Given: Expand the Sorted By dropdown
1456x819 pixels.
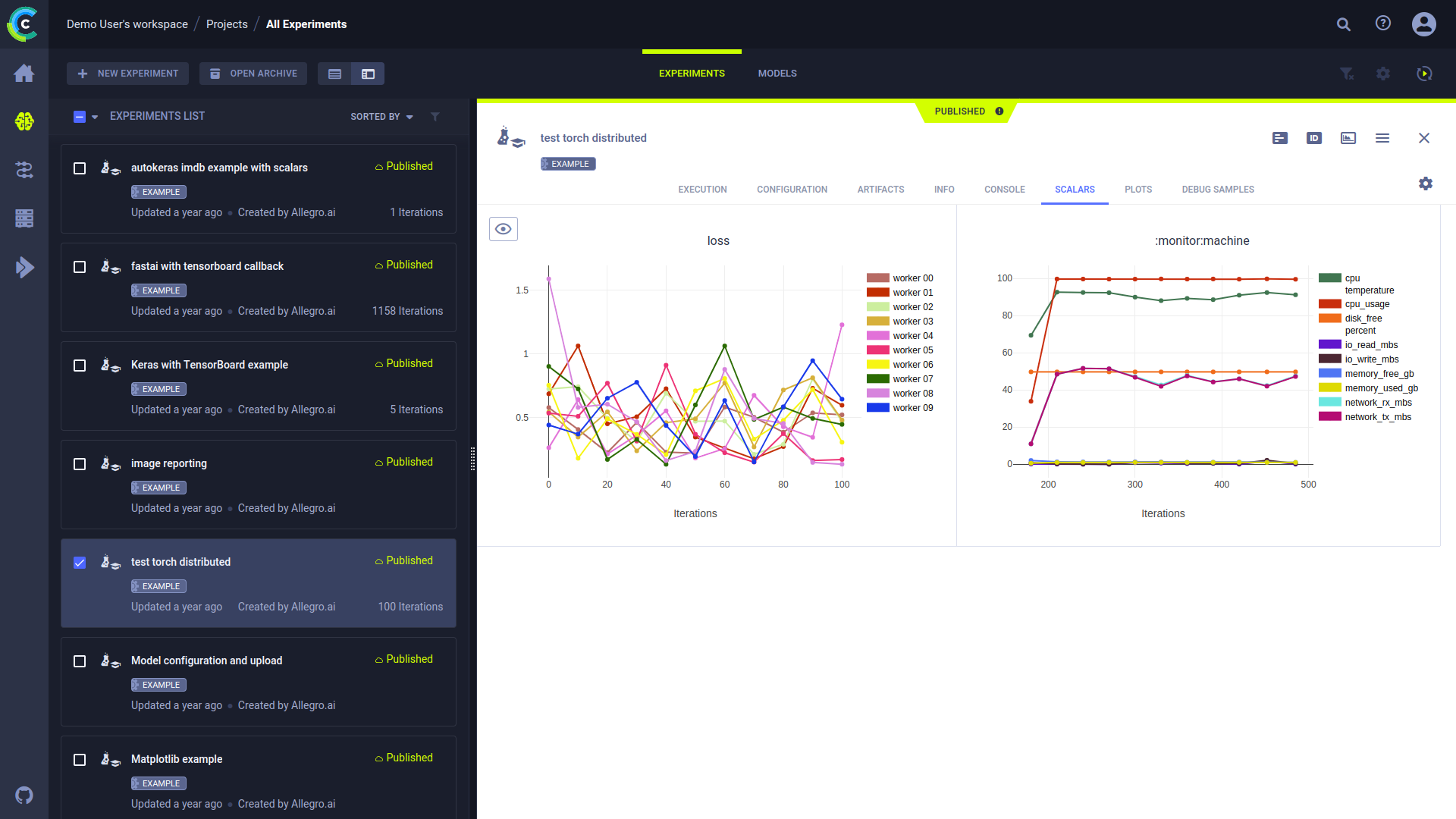Looking at the screenshot, I should (x=381, y=117).
